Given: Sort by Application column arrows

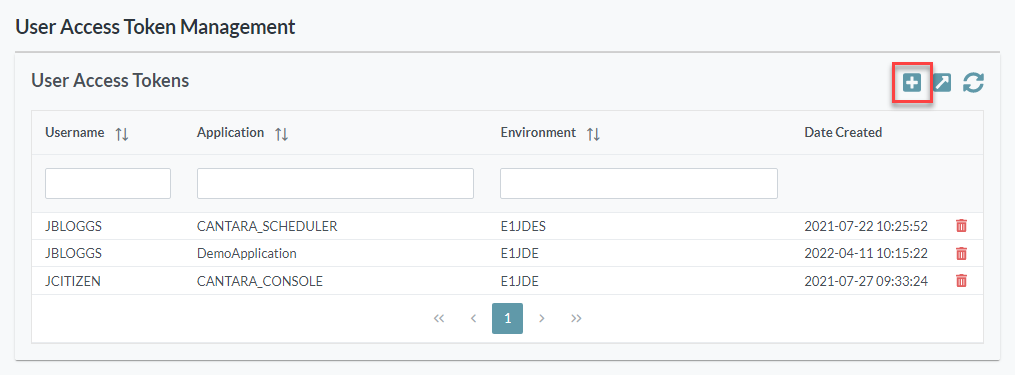Looking at the screenshot, I should 281,134.
